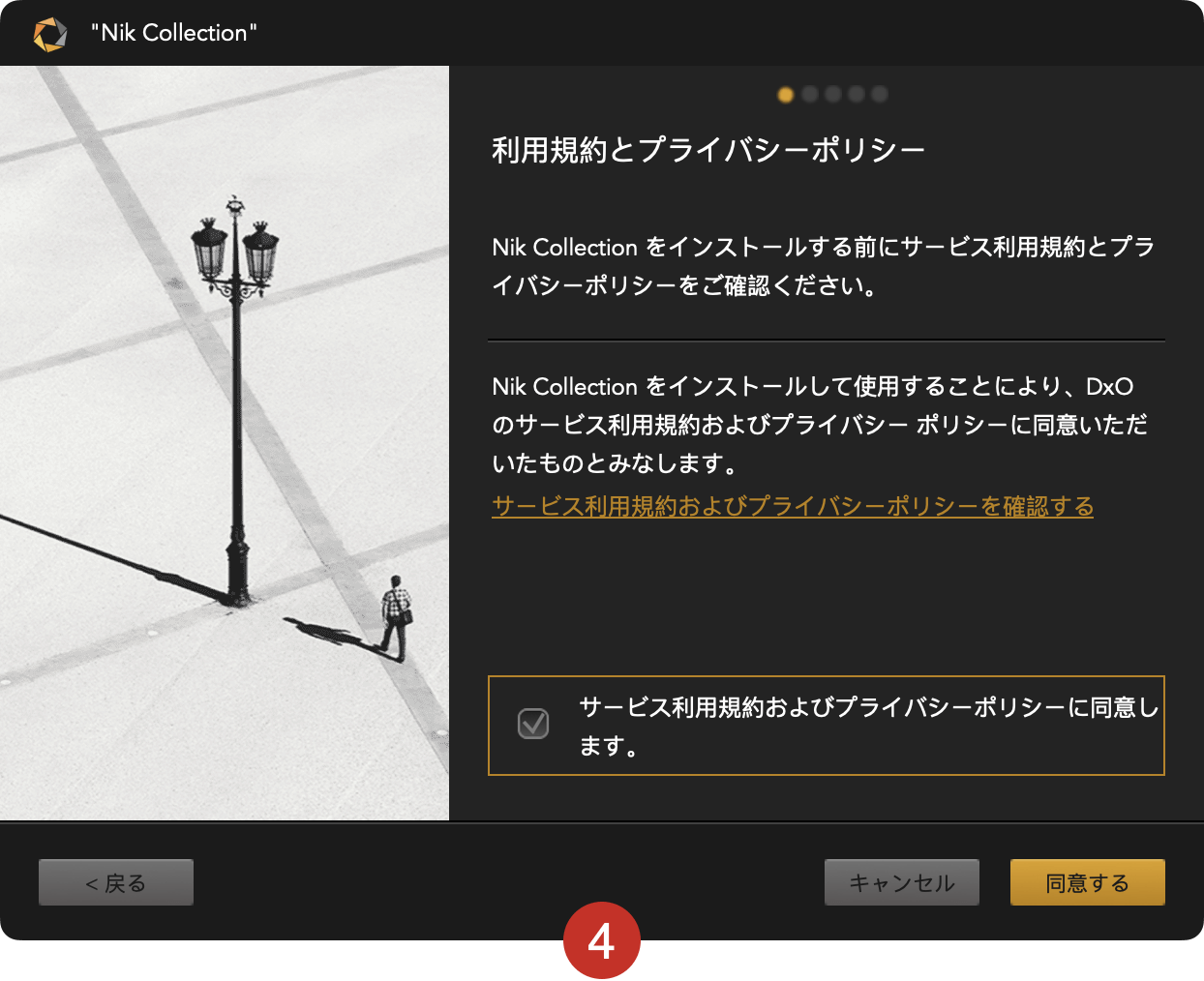Click the walking man in the photo
The height and width of the screenshot is (981, 1204).
click(x=395, y=617)
